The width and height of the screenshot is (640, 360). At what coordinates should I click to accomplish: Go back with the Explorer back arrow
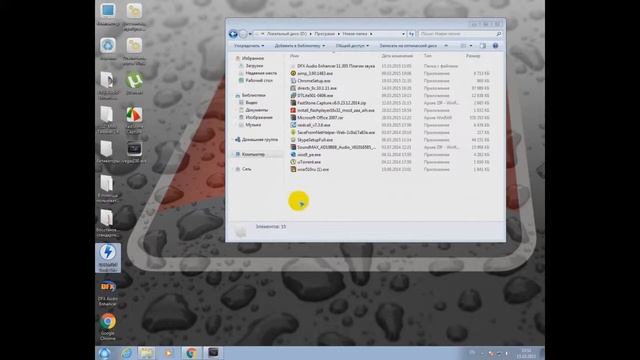[233, 34]
